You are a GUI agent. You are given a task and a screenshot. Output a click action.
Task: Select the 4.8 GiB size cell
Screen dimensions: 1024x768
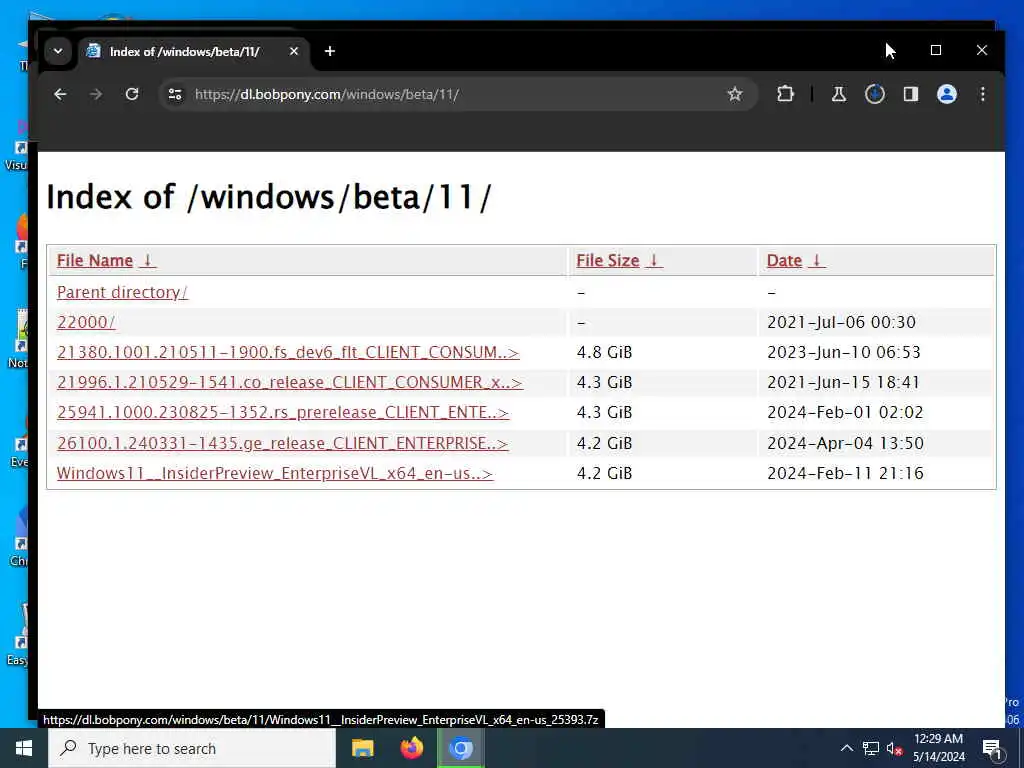tap(604, 352)
